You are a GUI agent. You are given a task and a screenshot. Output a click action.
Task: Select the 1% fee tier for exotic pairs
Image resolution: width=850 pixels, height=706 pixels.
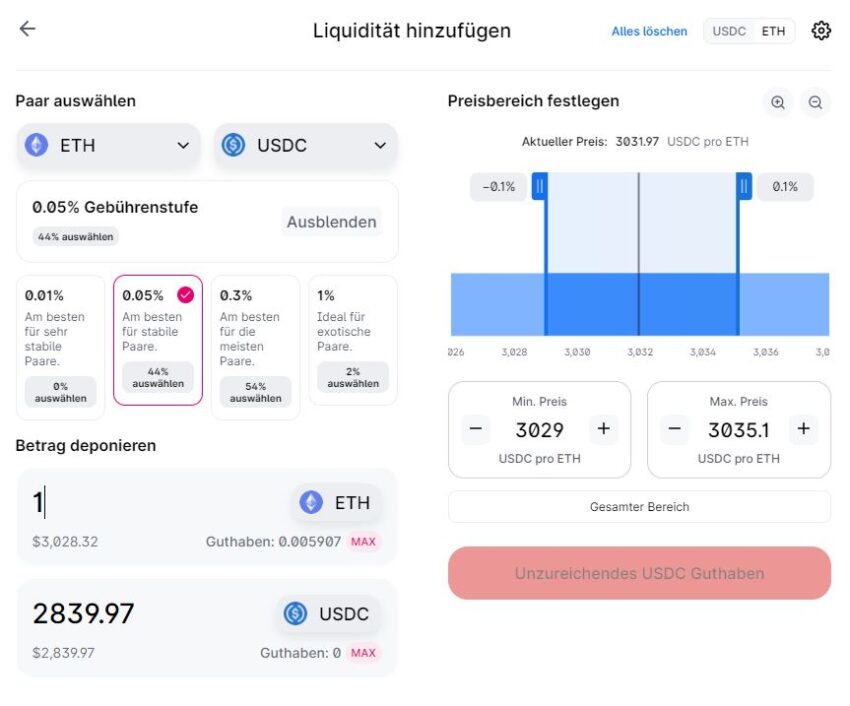353,340
